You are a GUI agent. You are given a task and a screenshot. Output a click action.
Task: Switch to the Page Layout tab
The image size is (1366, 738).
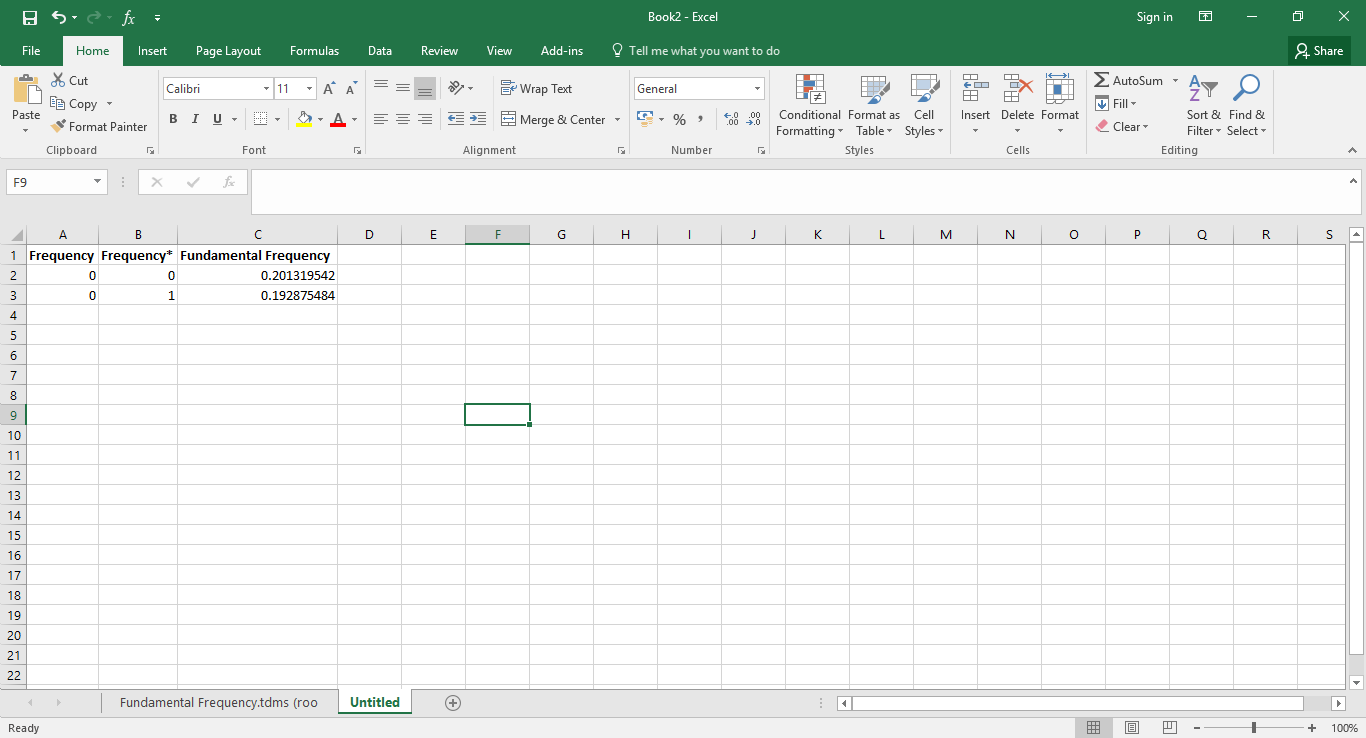click(x=228, y=51)
